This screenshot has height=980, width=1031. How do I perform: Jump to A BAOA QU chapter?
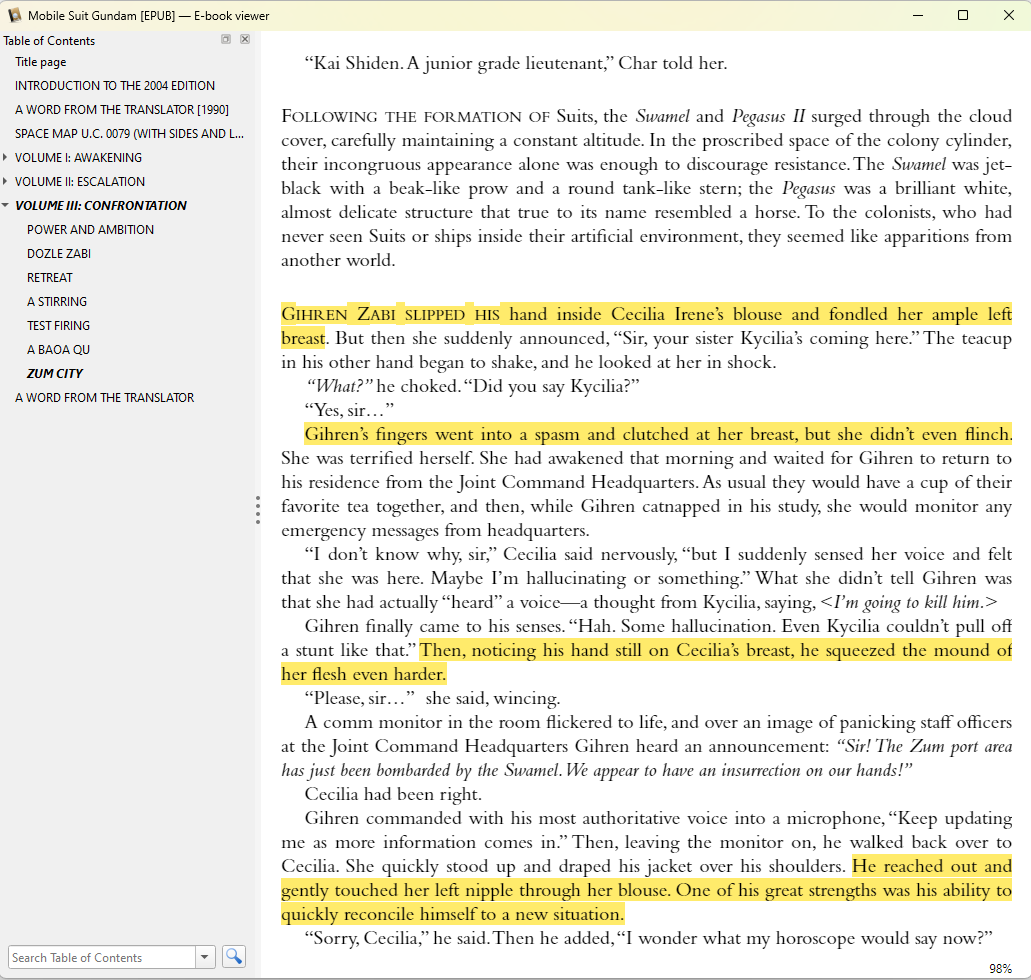coord(58,350)
